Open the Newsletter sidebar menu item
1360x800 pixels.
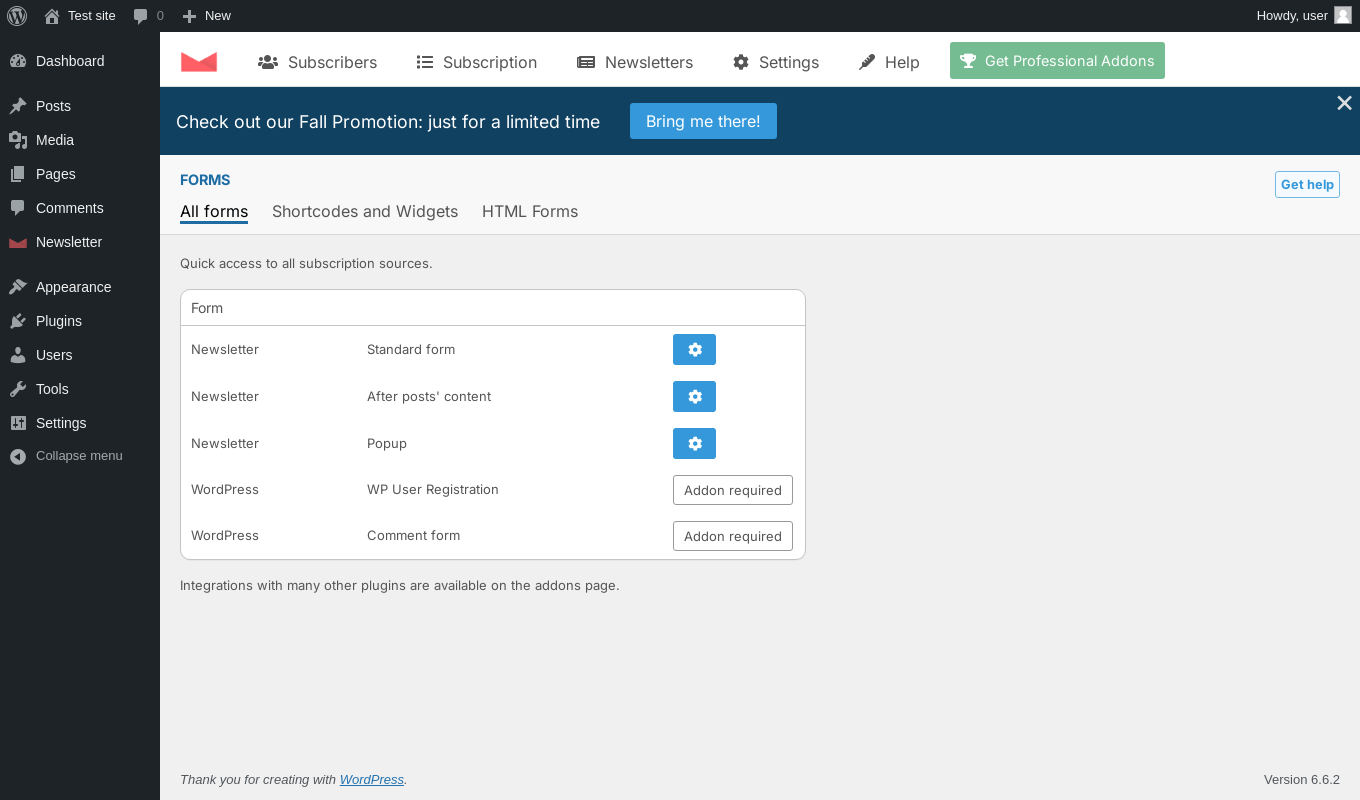tap(80, 242)
